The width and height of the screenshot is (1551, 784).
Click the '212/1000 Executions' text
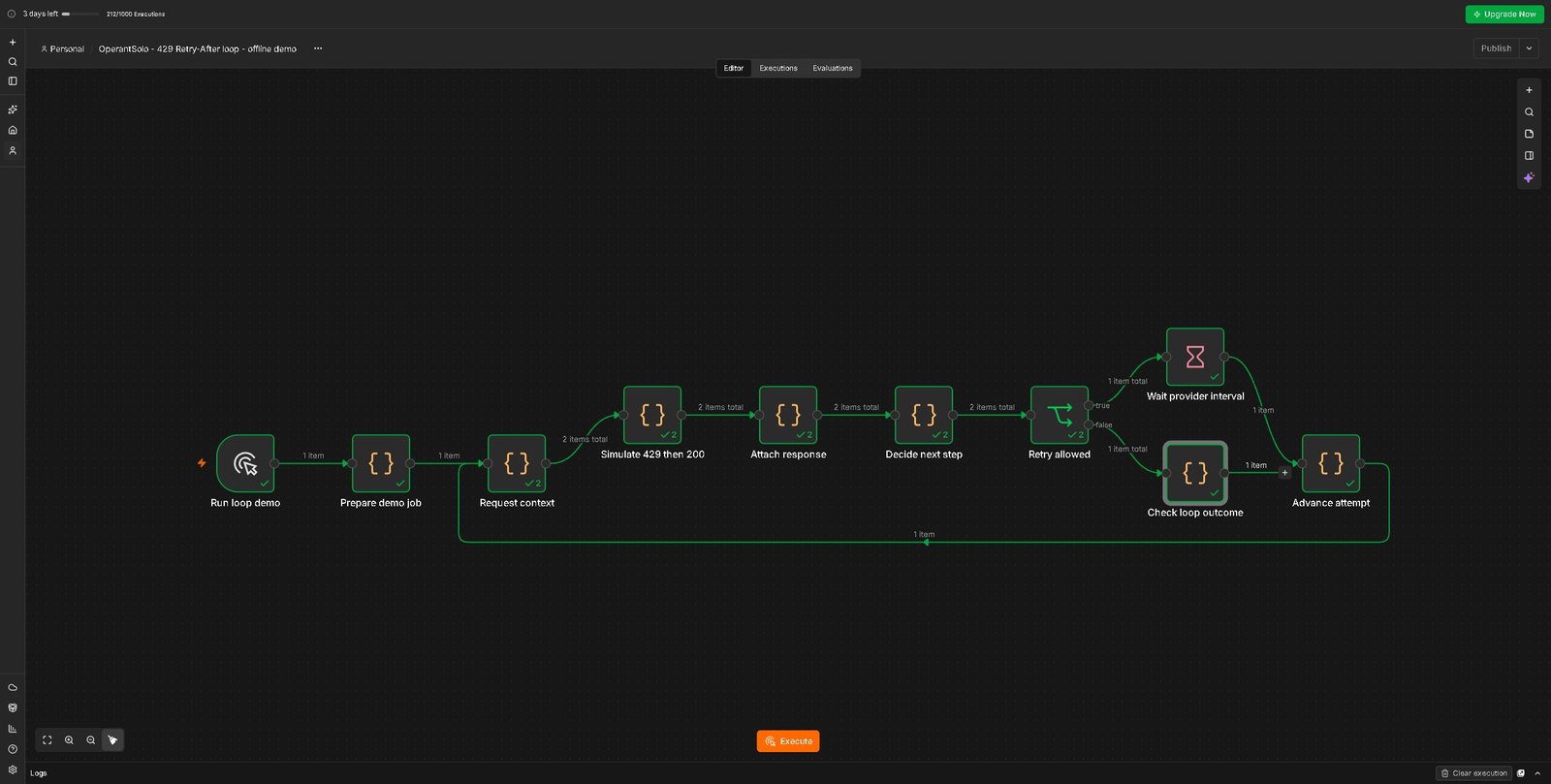click(136, 15)
